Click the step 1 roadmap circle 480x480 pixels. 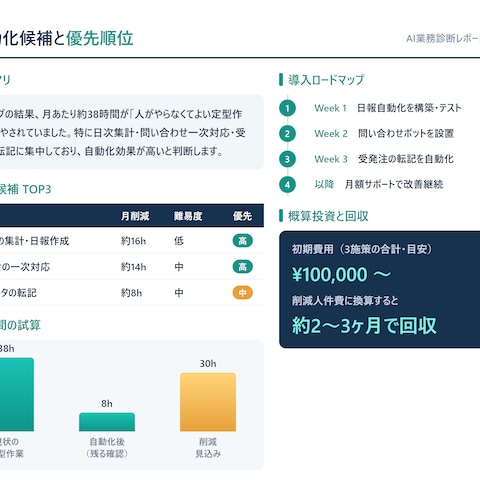[287, 108]
